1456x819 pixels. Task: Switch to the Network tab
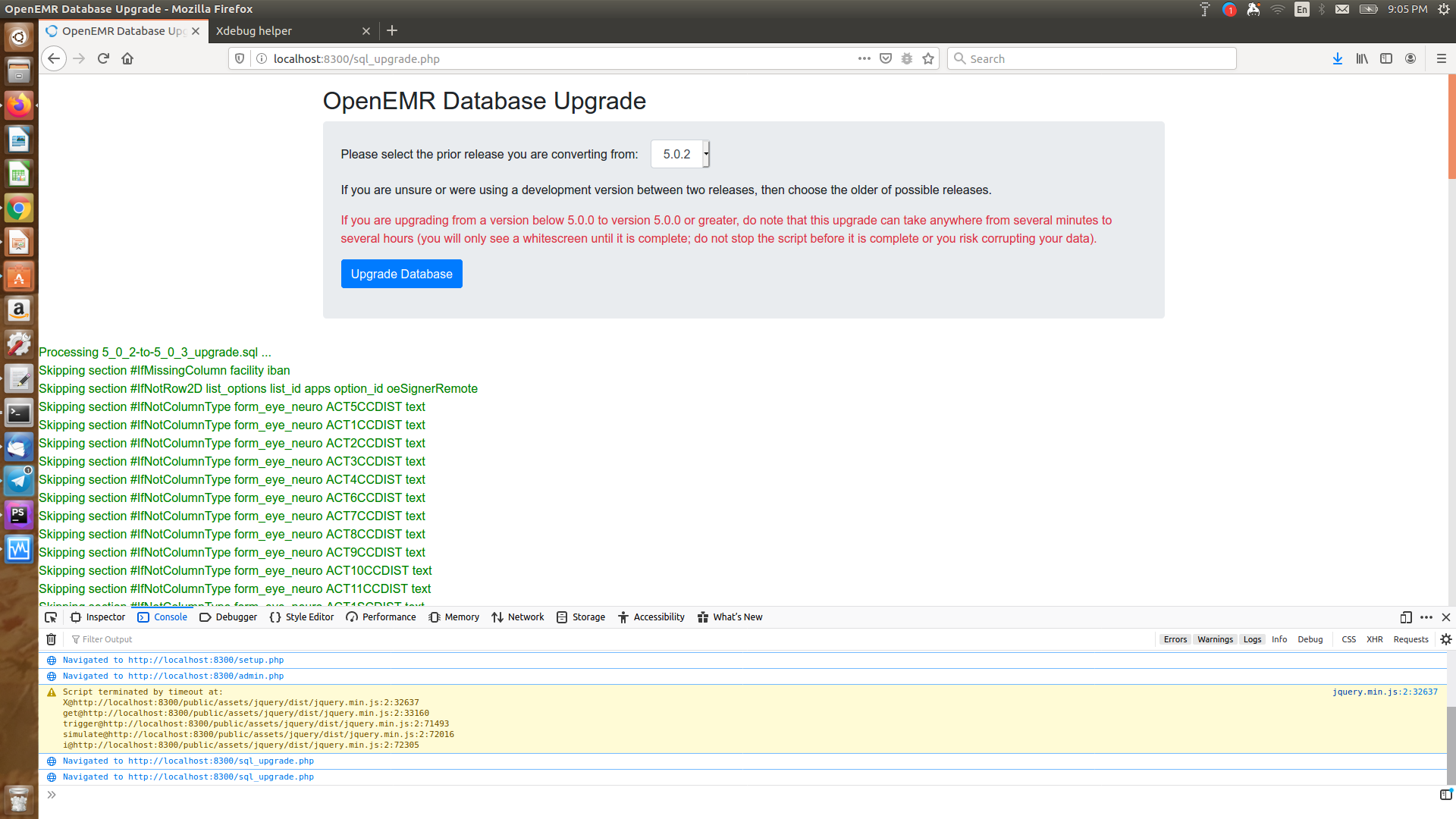(518, 617)
